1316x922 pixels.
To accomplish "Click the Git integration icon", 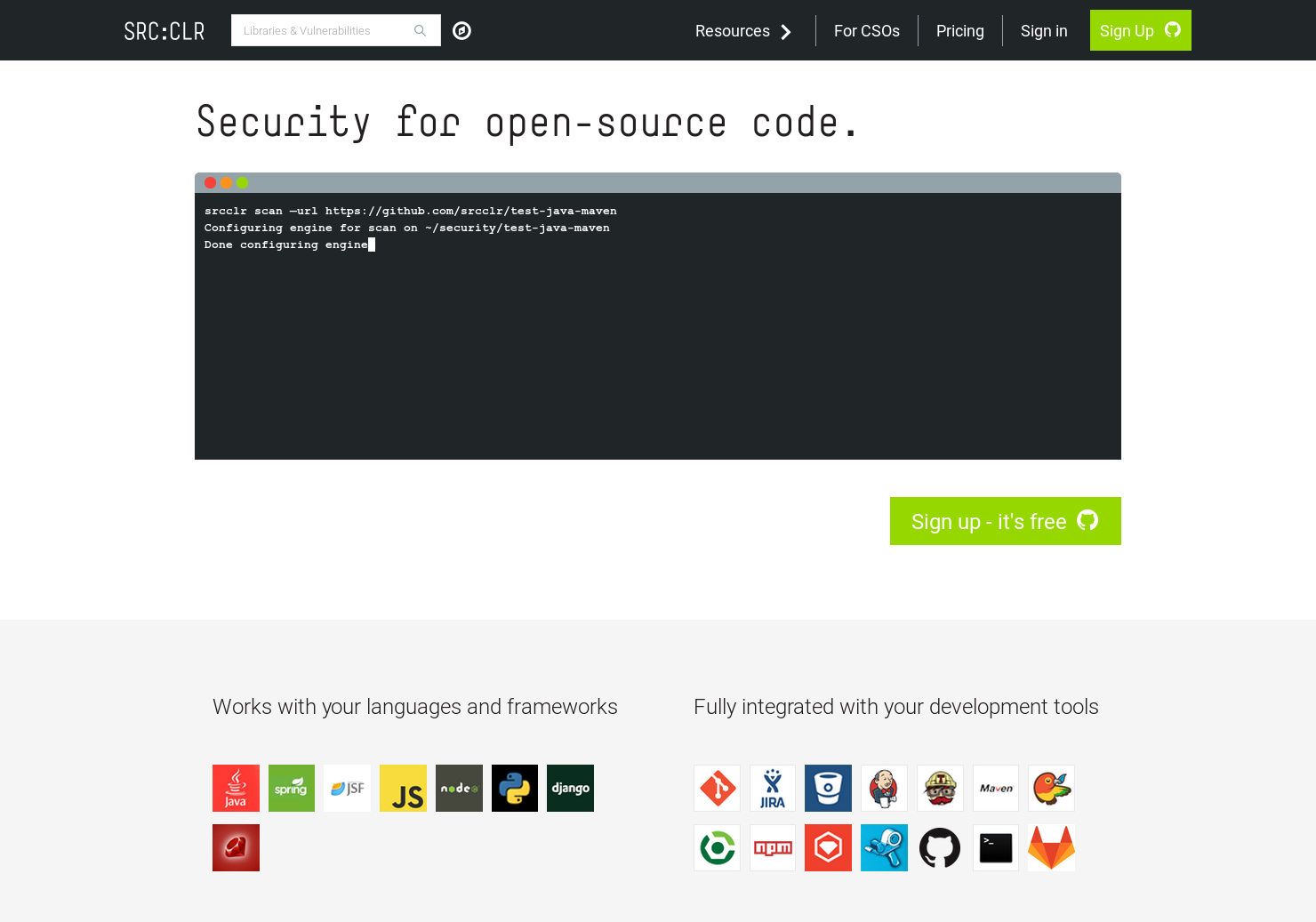I will (x=717, y=788).
